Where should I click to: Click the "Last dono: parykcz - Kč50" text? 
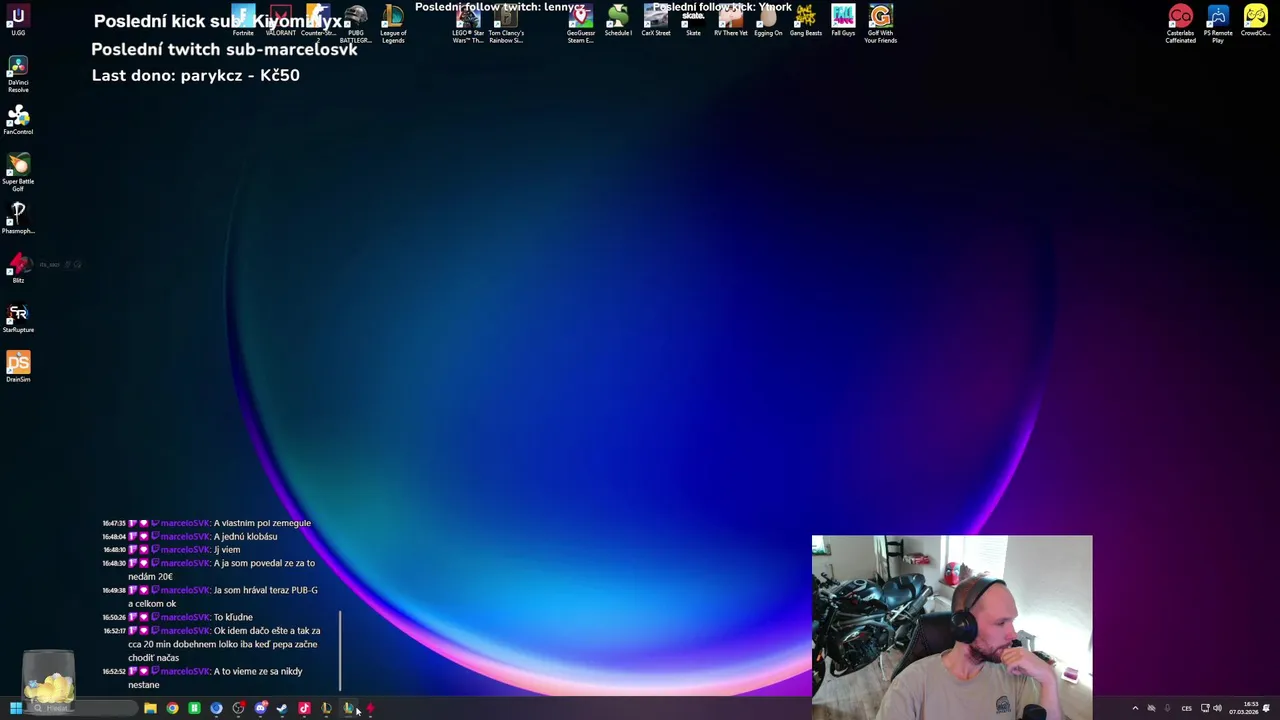196,75
